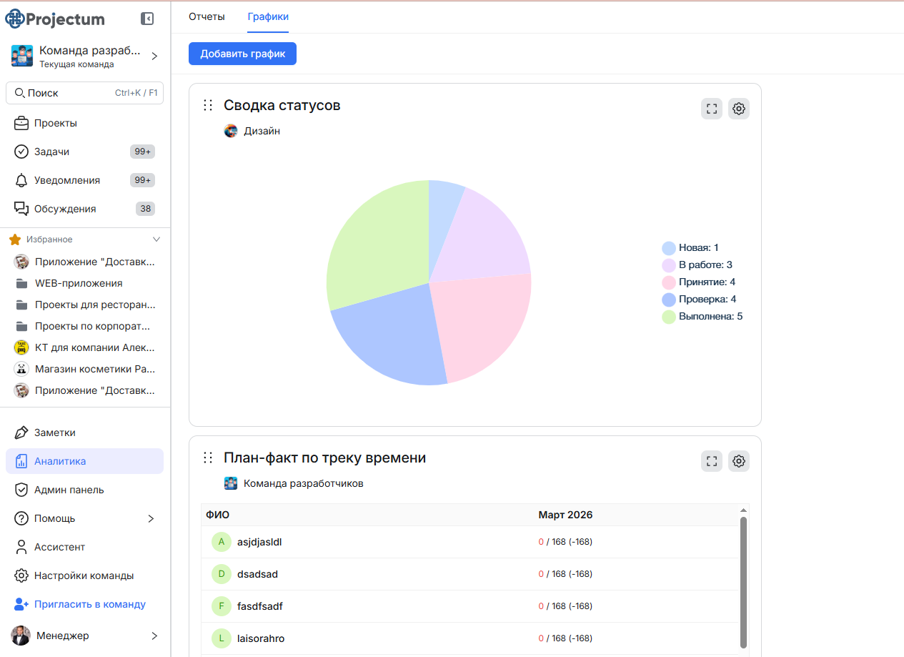Switch to the Отчеты tab
Image resolution: width=904 pixels, height=657 pixels.
[206, 17]
